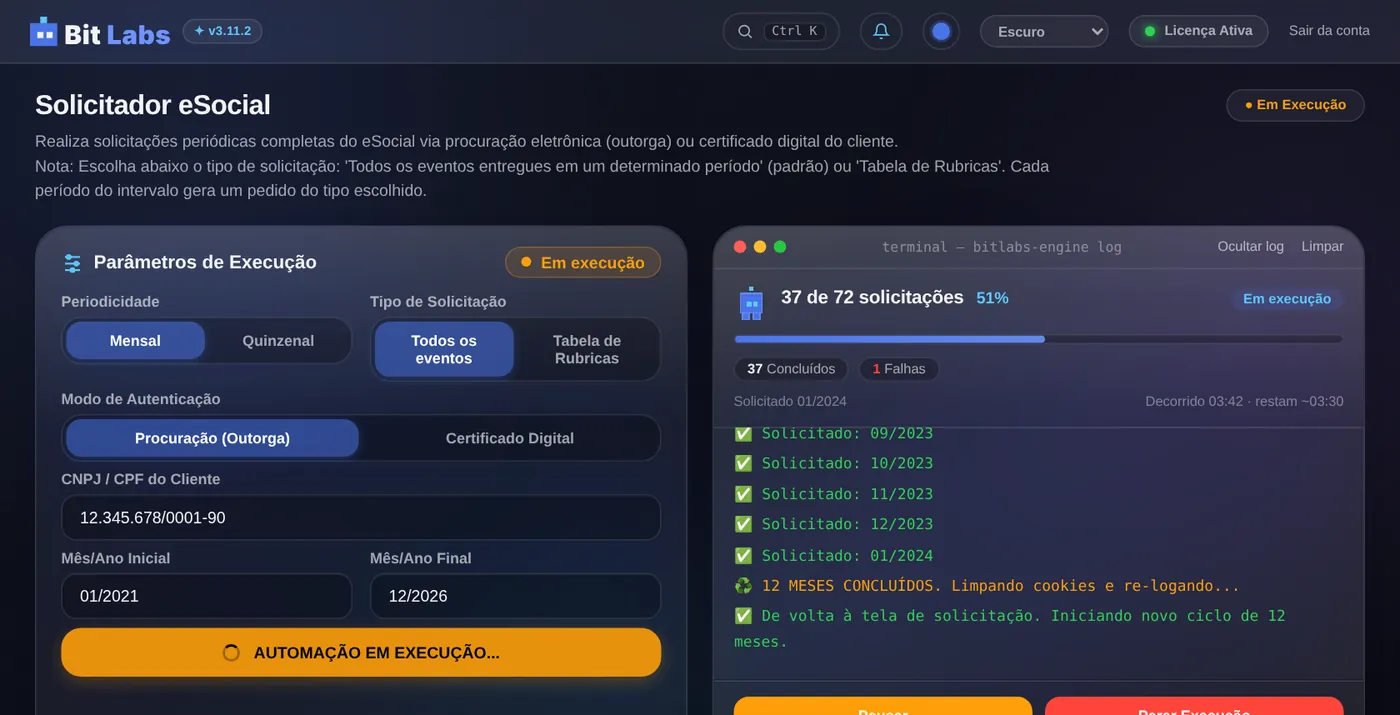Click the 51% progress text
1400x715 pixels.
click(992, 298)
